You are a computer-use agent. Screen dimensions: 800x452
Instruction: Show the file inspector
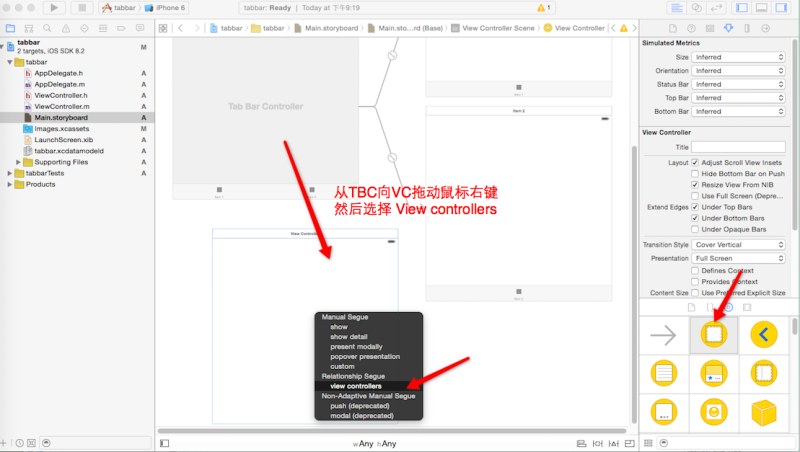coord(672,29)
